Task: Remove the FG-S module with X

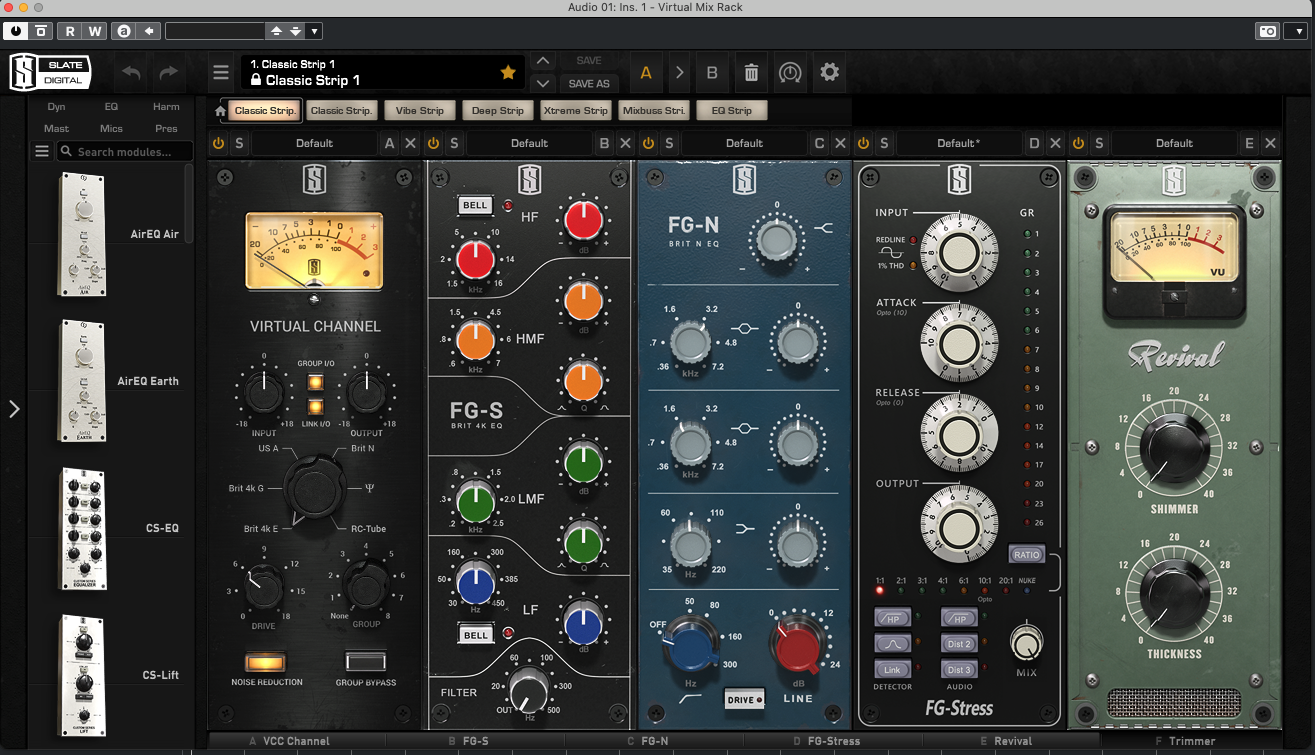Action: click(625, 143)
